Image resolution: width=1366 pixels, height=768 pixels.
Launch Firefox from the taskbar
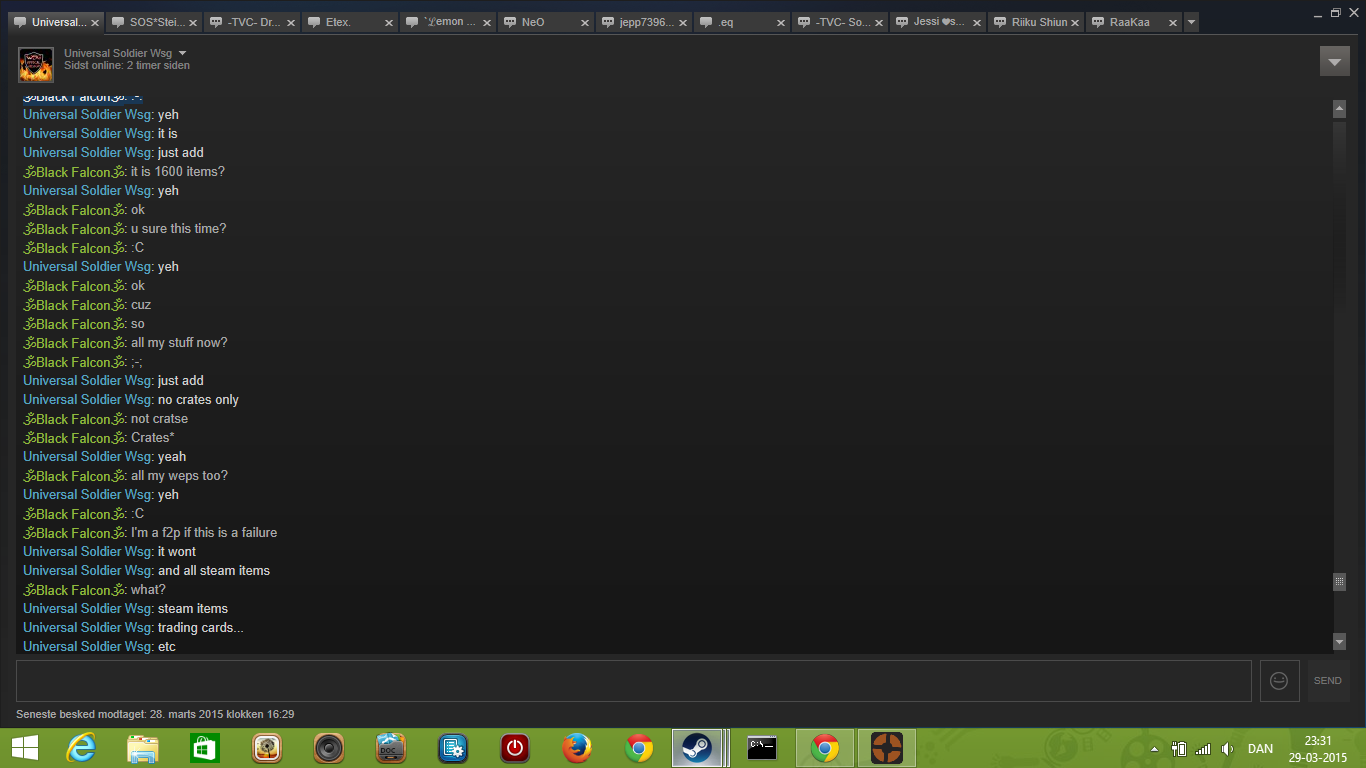[x=576, y=748]
